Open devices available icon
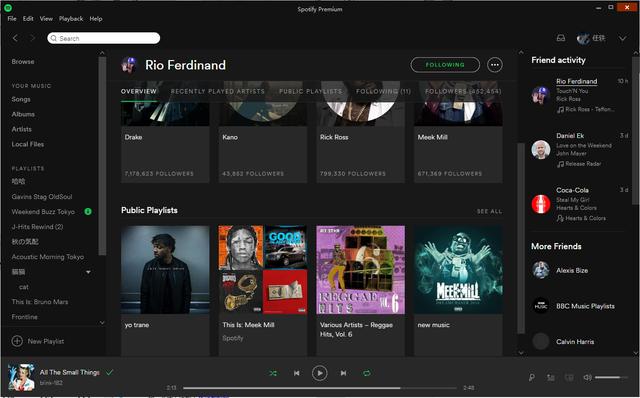This screenshot has height=398, width=640. [x=569, y=378]
